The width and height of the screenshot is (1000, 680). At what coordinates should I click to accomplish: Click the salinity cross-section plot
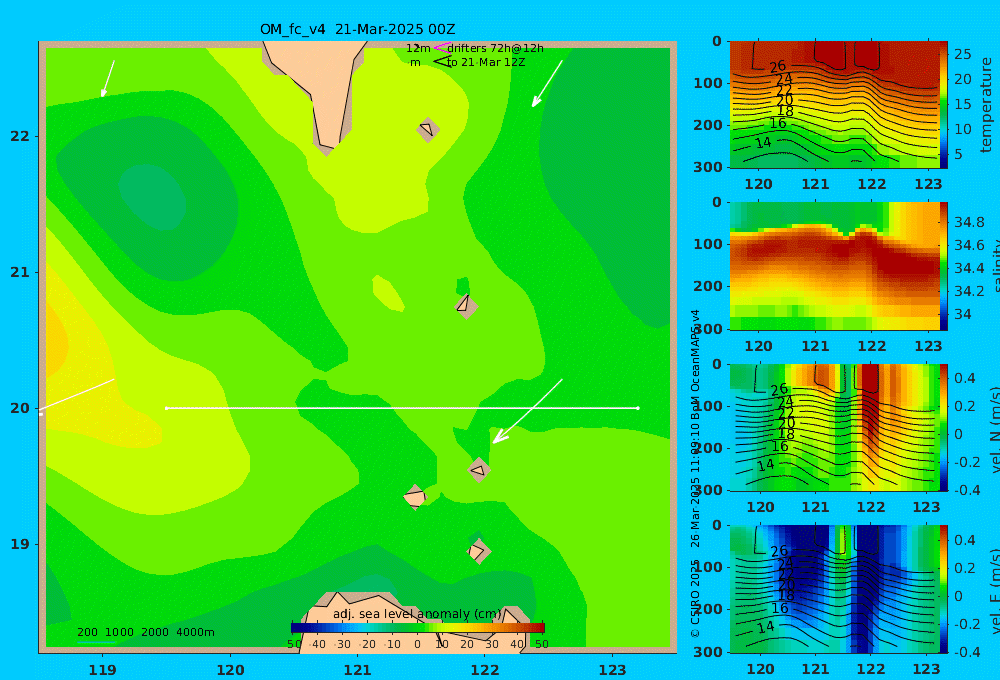(x=835, y=266)
